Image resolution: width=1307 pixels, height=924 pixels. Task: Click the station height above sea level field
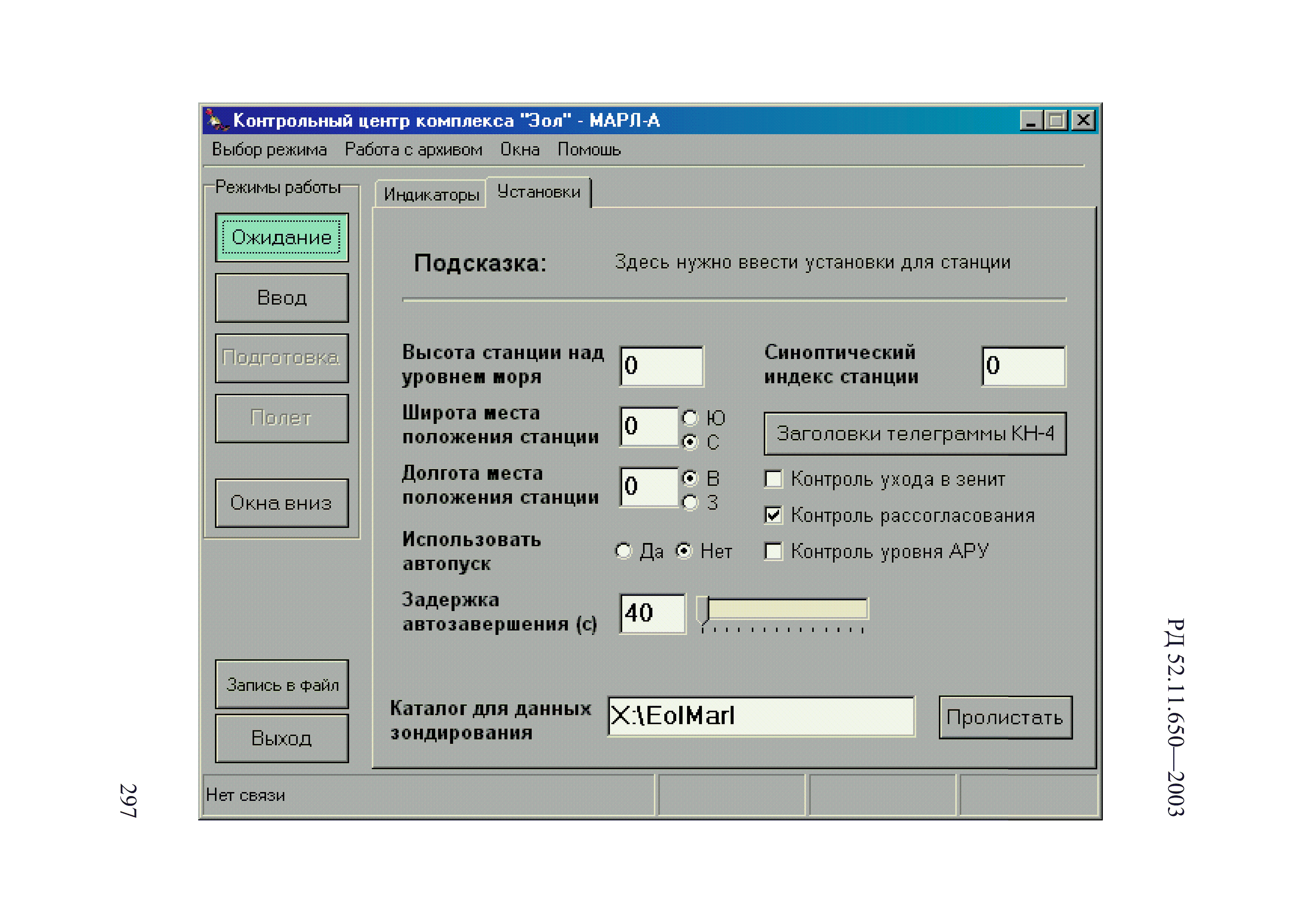(662, 366)
